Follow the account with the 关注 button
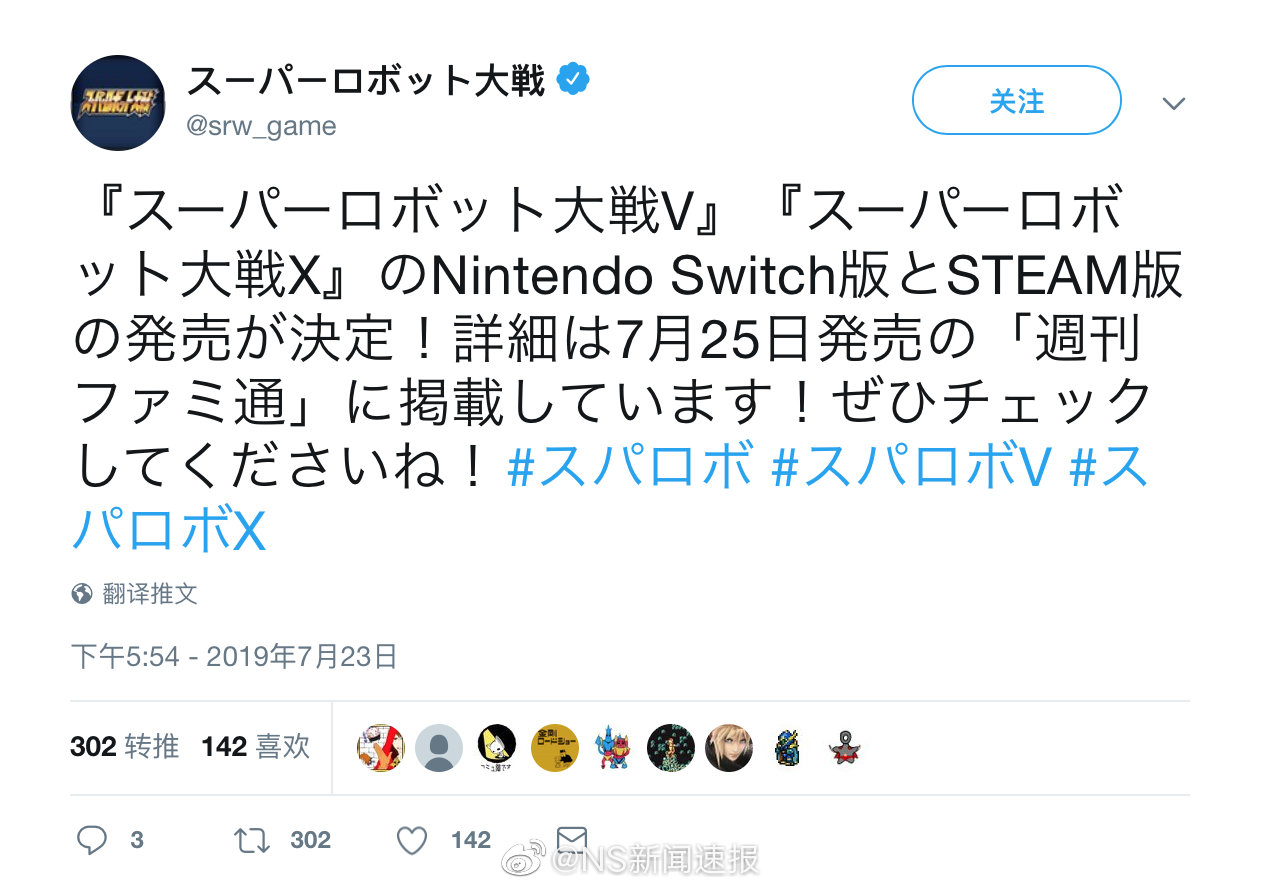This screenshot has height=890, width=1264. pyautogui.click(x=1016, y=100)
